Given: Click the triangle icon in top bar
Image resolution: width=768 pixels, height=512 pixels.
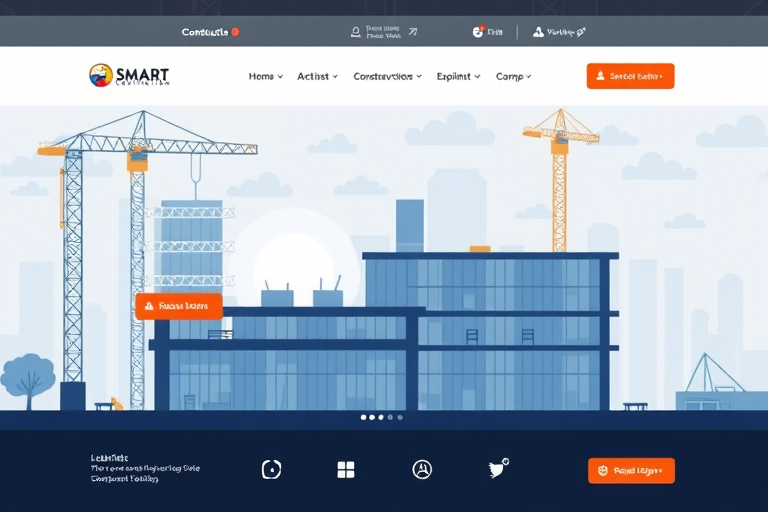Looking at the screenshot, I should pyautogui.click(x=538, y=32).
